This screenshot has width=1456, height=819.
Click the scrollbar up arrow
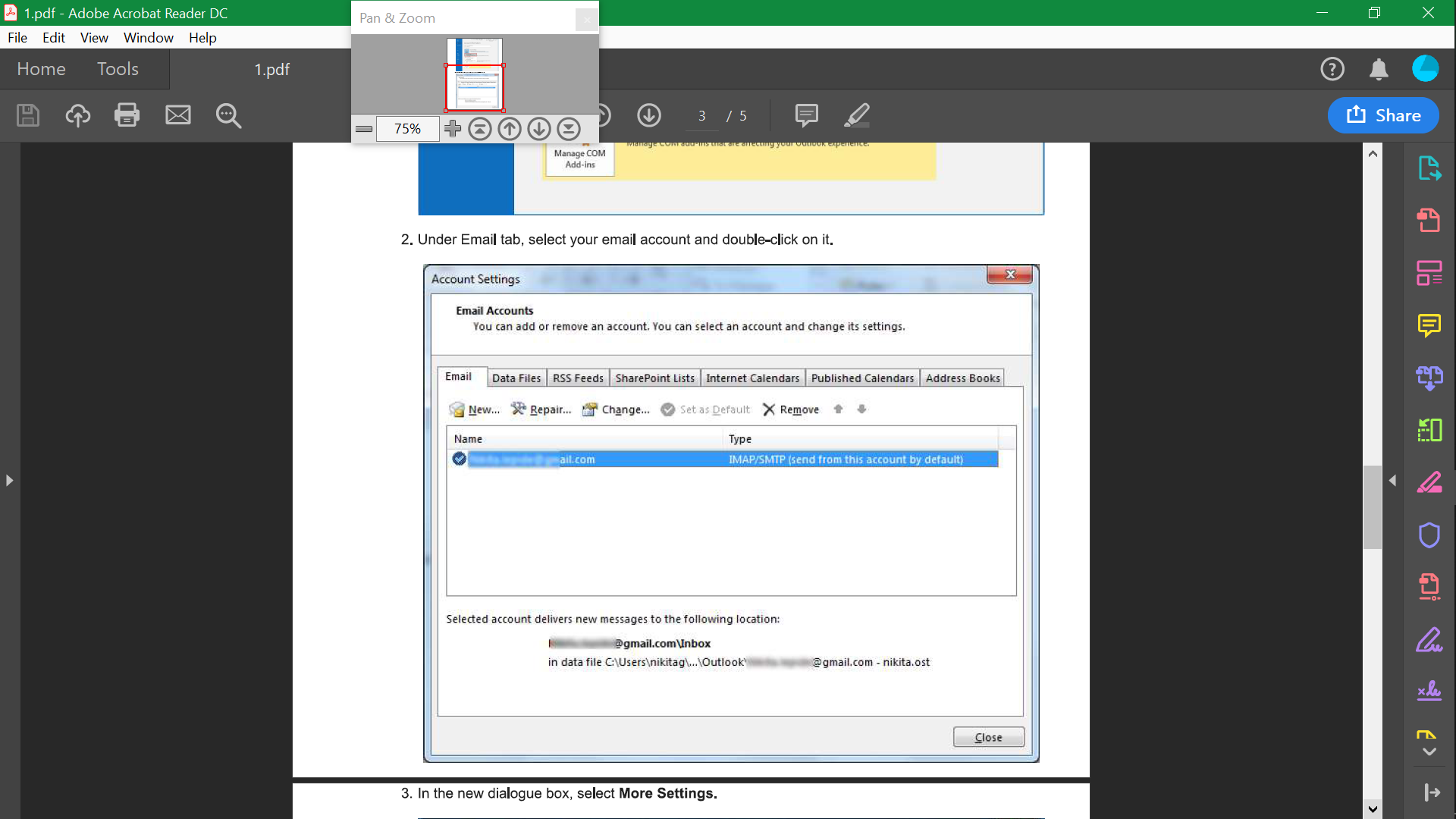pos(1373,153)
